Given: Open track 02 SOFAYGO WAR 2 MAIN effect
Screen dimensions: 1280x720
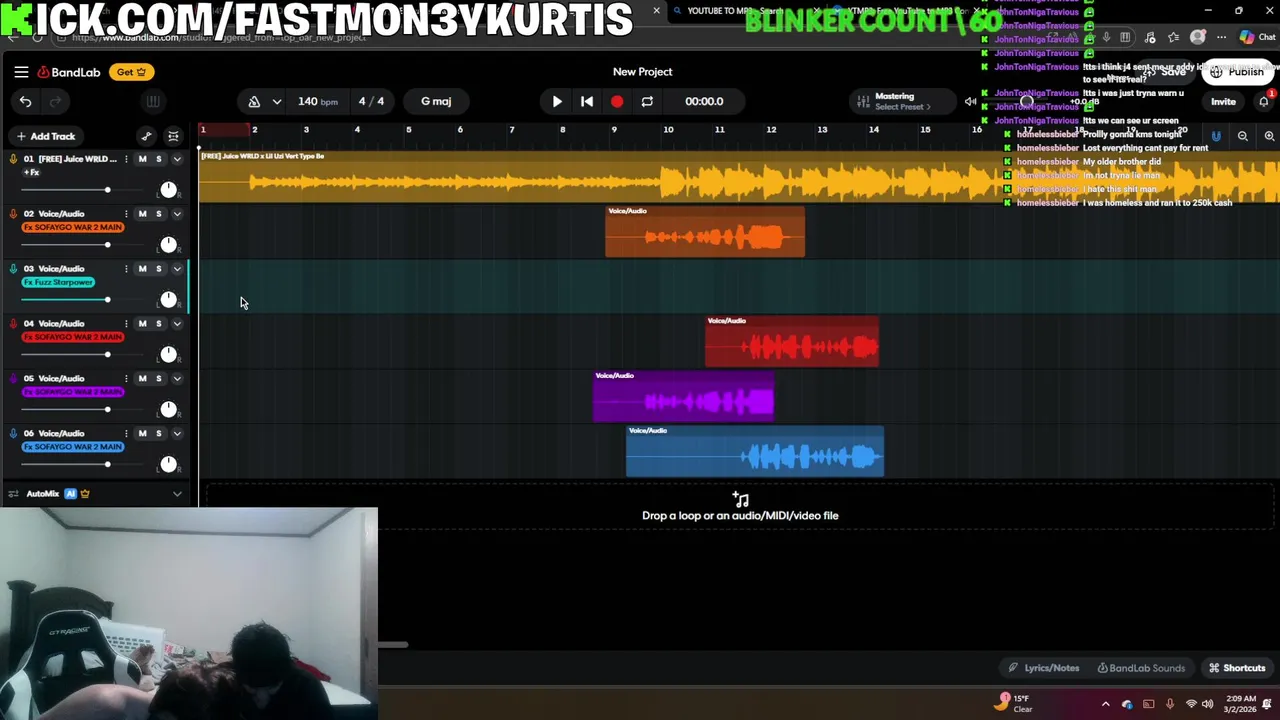Looking at the screenshot, I should click(x=72, y=227).
